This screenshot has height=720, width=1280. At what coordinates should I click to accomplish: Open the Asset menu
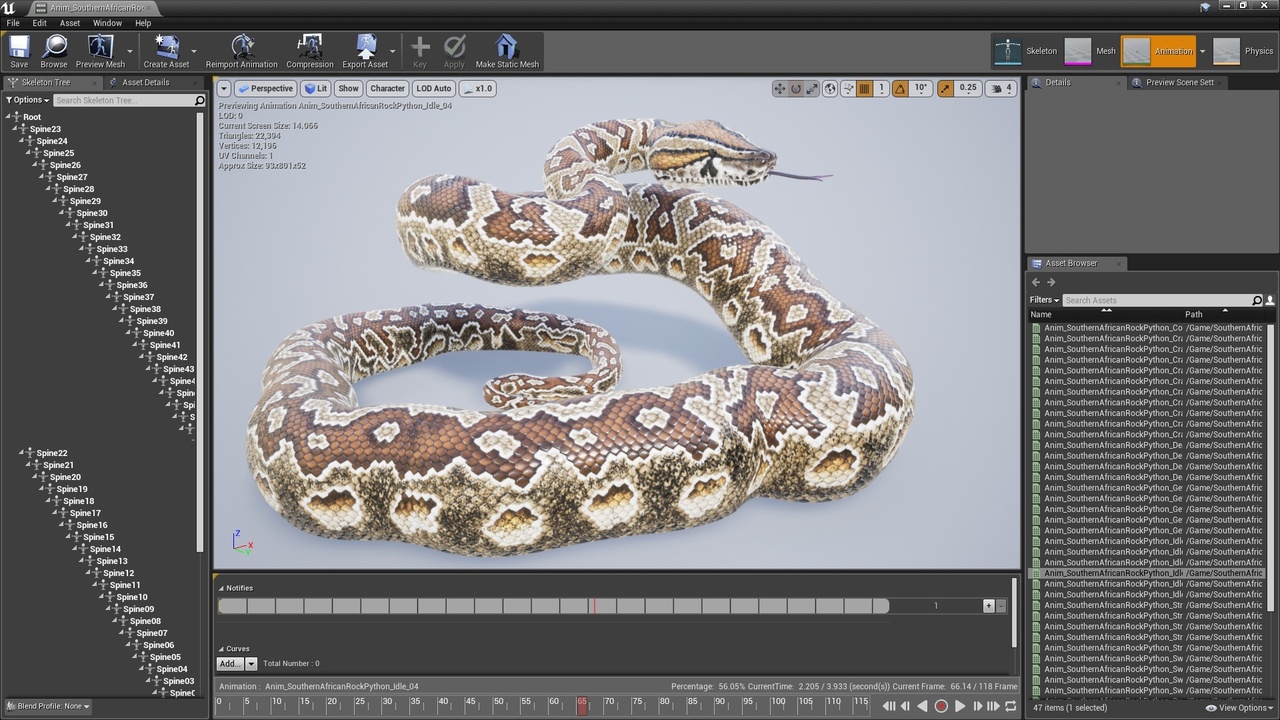[70, 23]
